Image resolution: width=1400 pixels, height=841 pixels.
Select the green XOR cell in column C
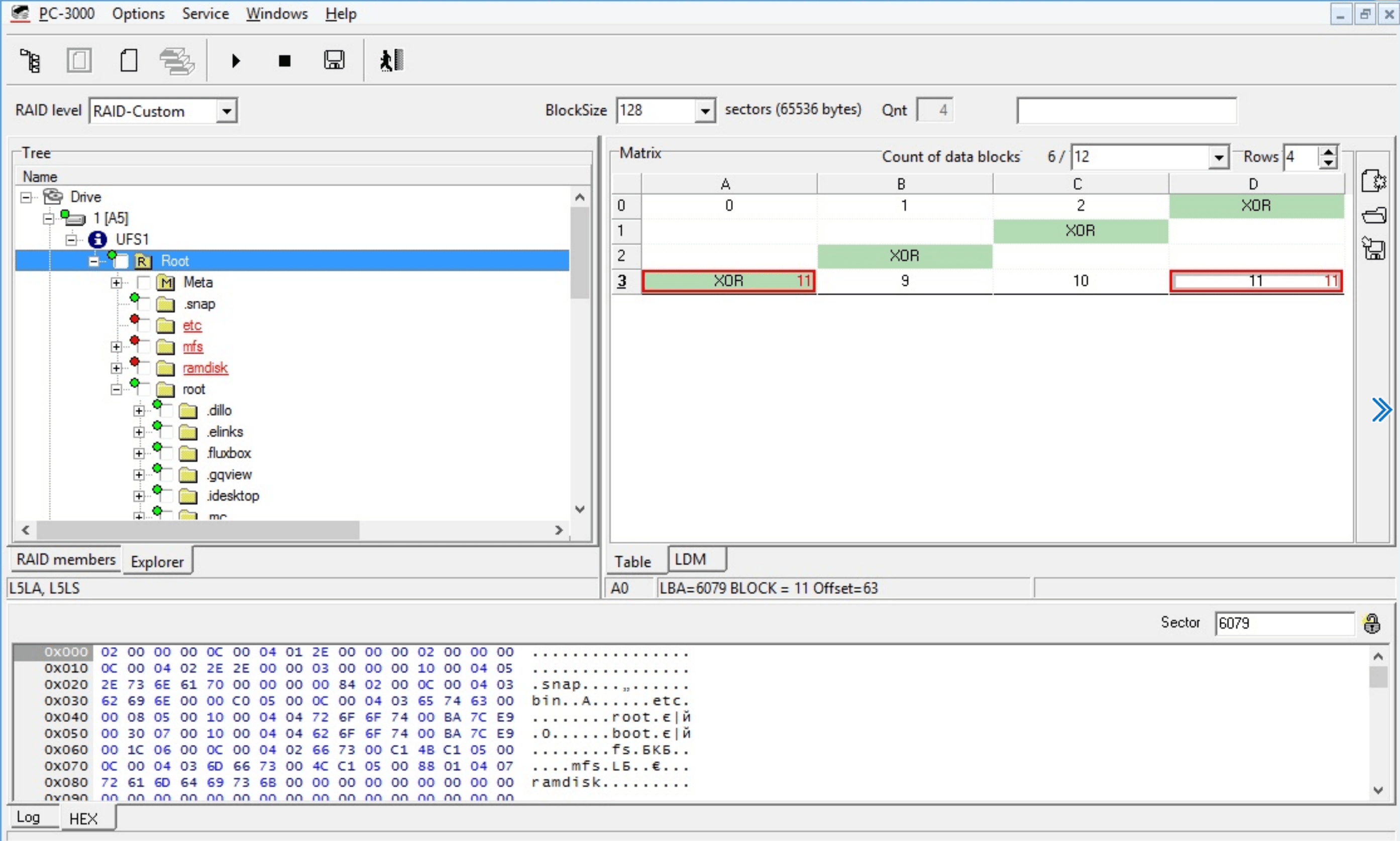(1081, 230)
